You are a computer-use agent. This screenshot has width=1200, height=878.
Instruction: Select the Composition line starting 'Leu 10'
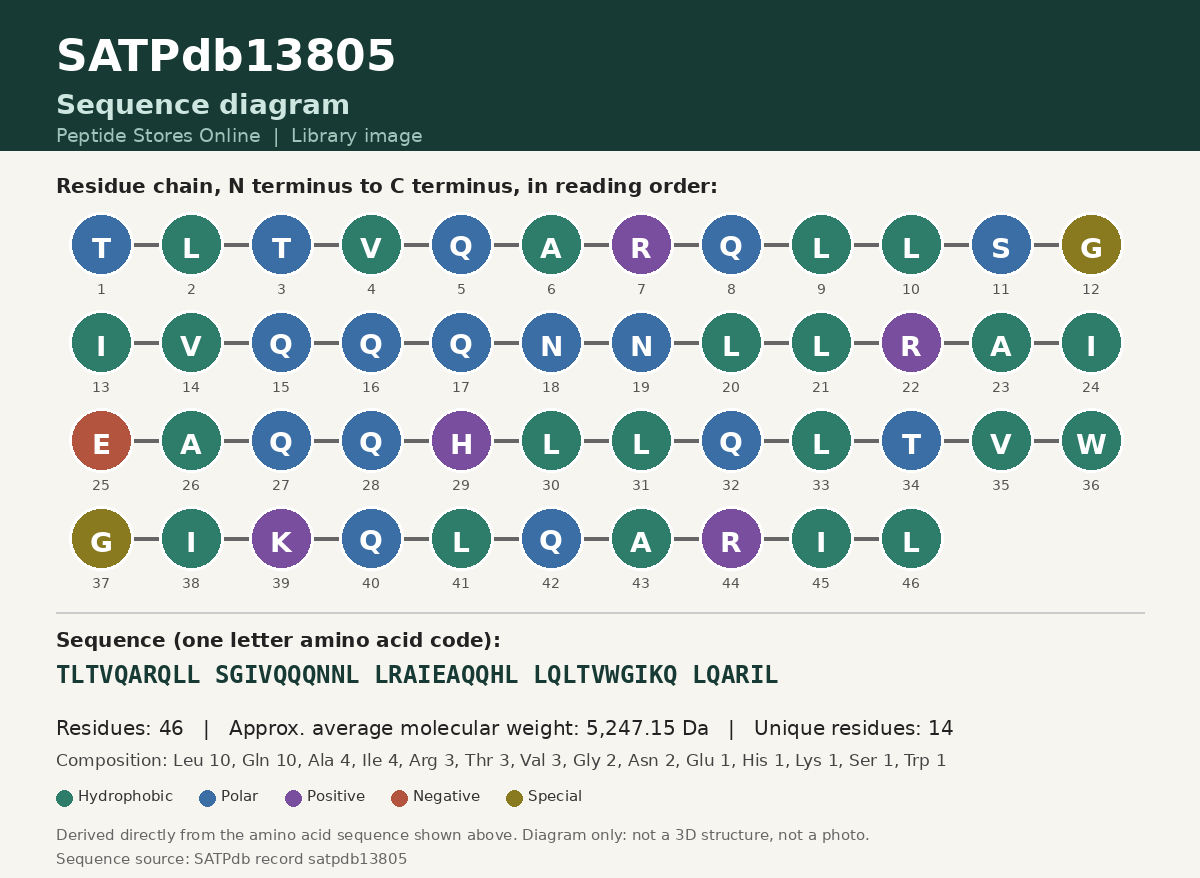tap(501, 761)
